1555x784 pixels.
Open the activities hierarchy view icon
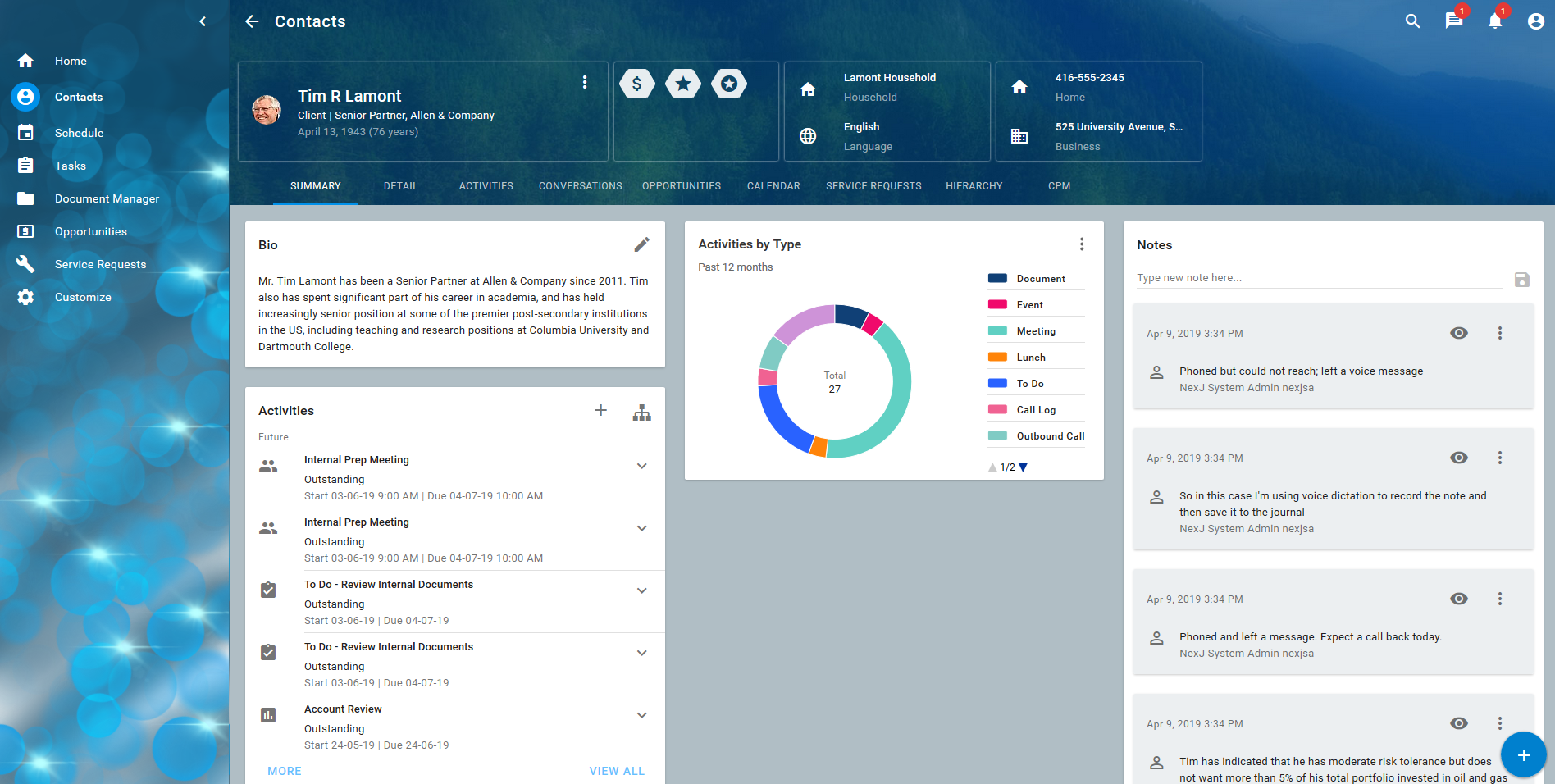pyautogui.click(x=641, y=412)
